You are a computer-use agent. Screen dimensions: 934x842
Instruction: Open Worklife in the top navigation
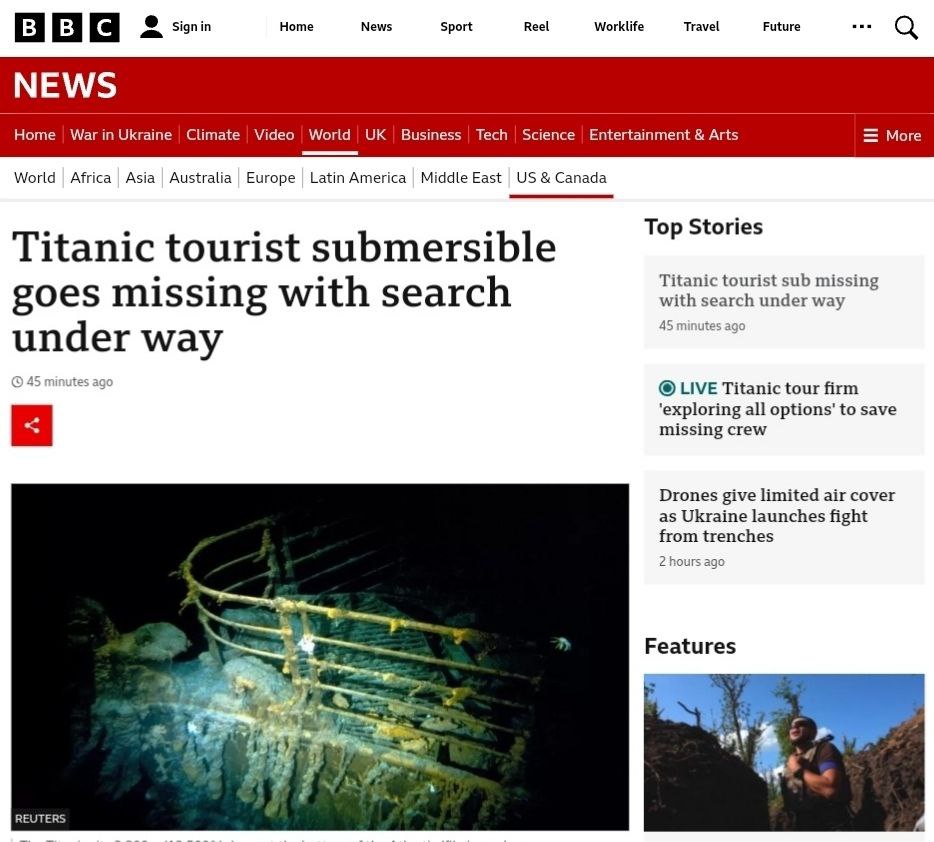click(619, 27)
